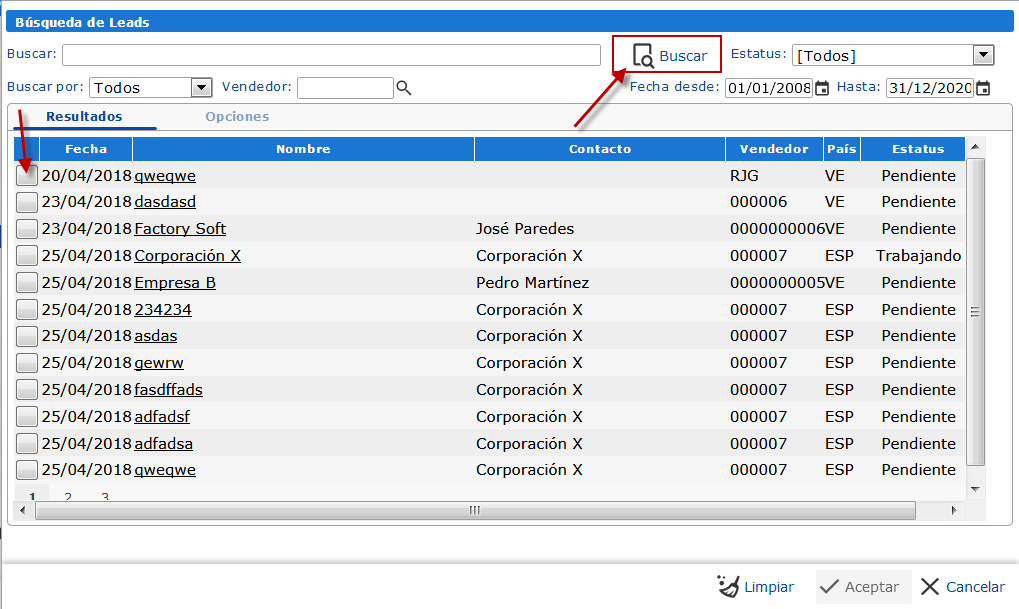The width and height of the screenshot is (1019, 609).
Task: Go to results page 2
Action: 68,496
